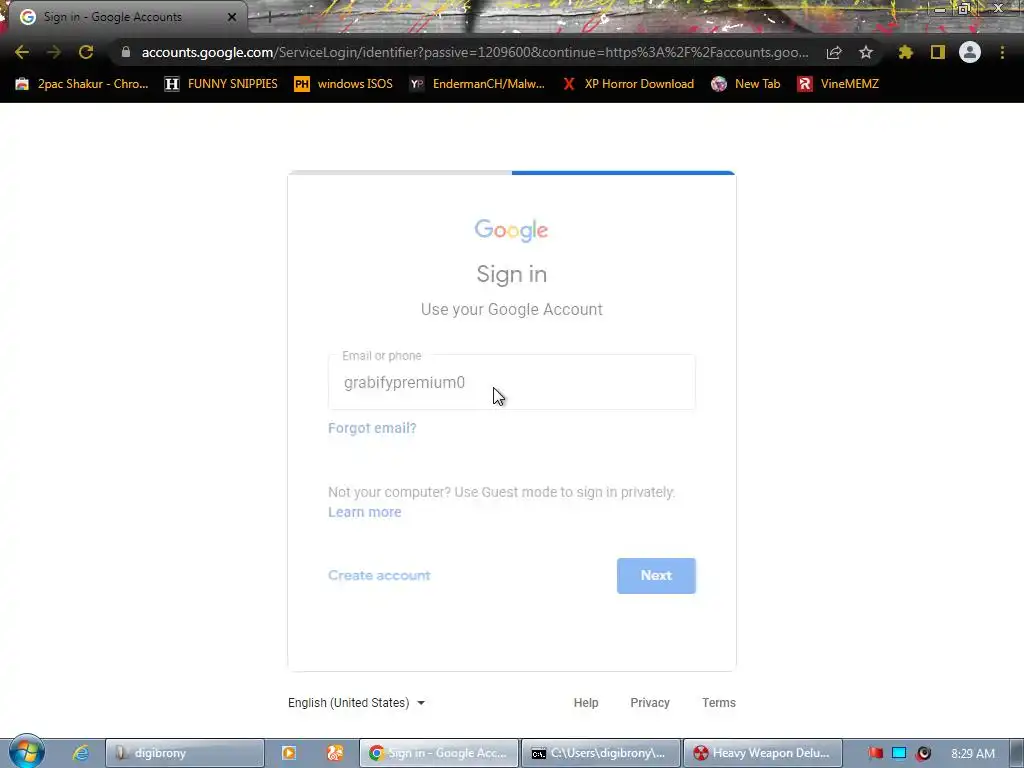Click the round dark tray icon by the clock

click(923, 753)
